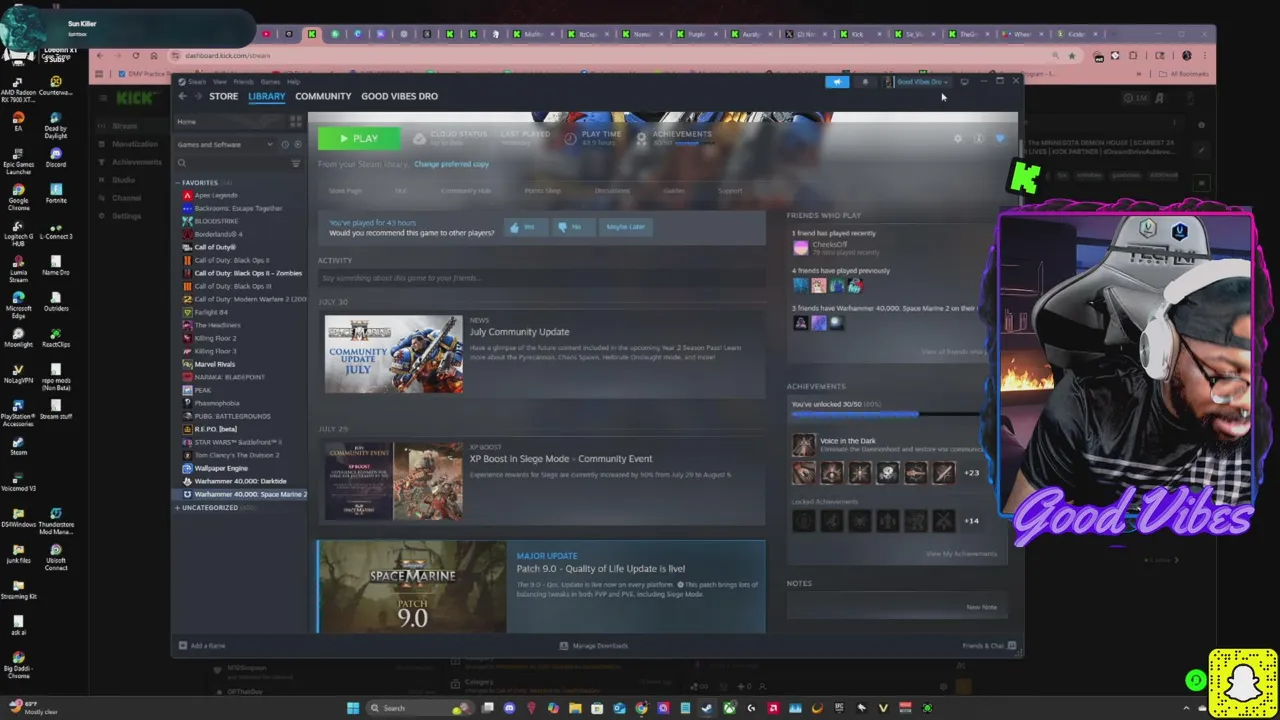This screenshot has width=1280, height=720.
Task: Switch to the LIBRARY tab
Action: (x=267, y=96)
